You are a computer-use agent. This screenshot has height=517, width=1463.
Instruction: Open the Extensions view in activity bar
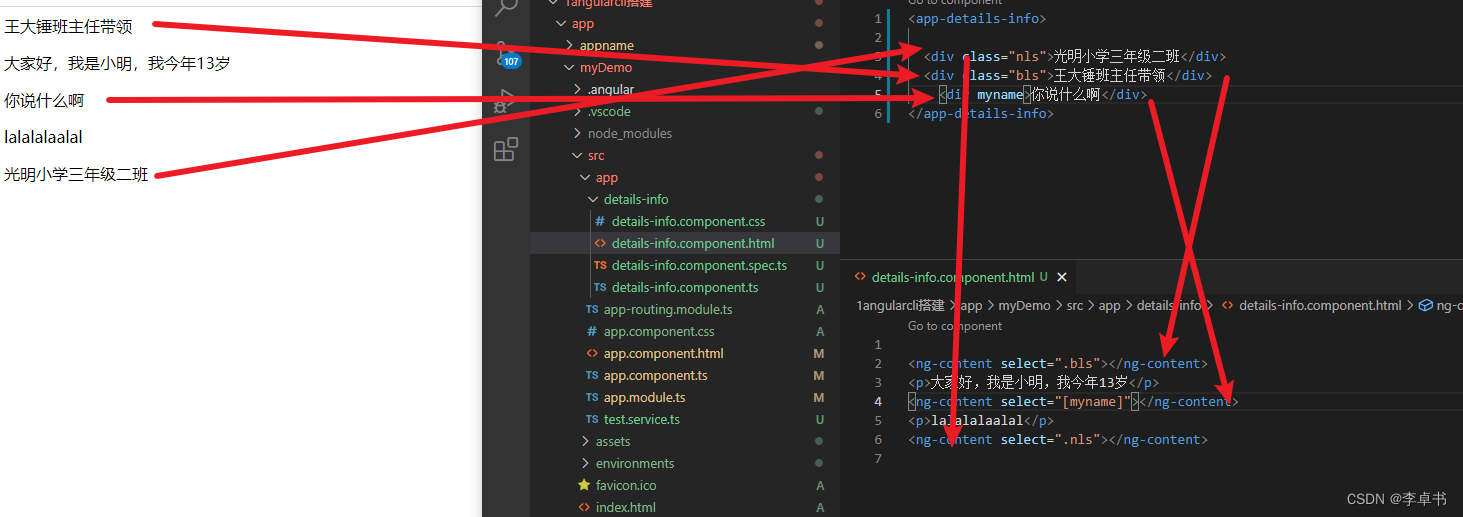coord(506,149)
